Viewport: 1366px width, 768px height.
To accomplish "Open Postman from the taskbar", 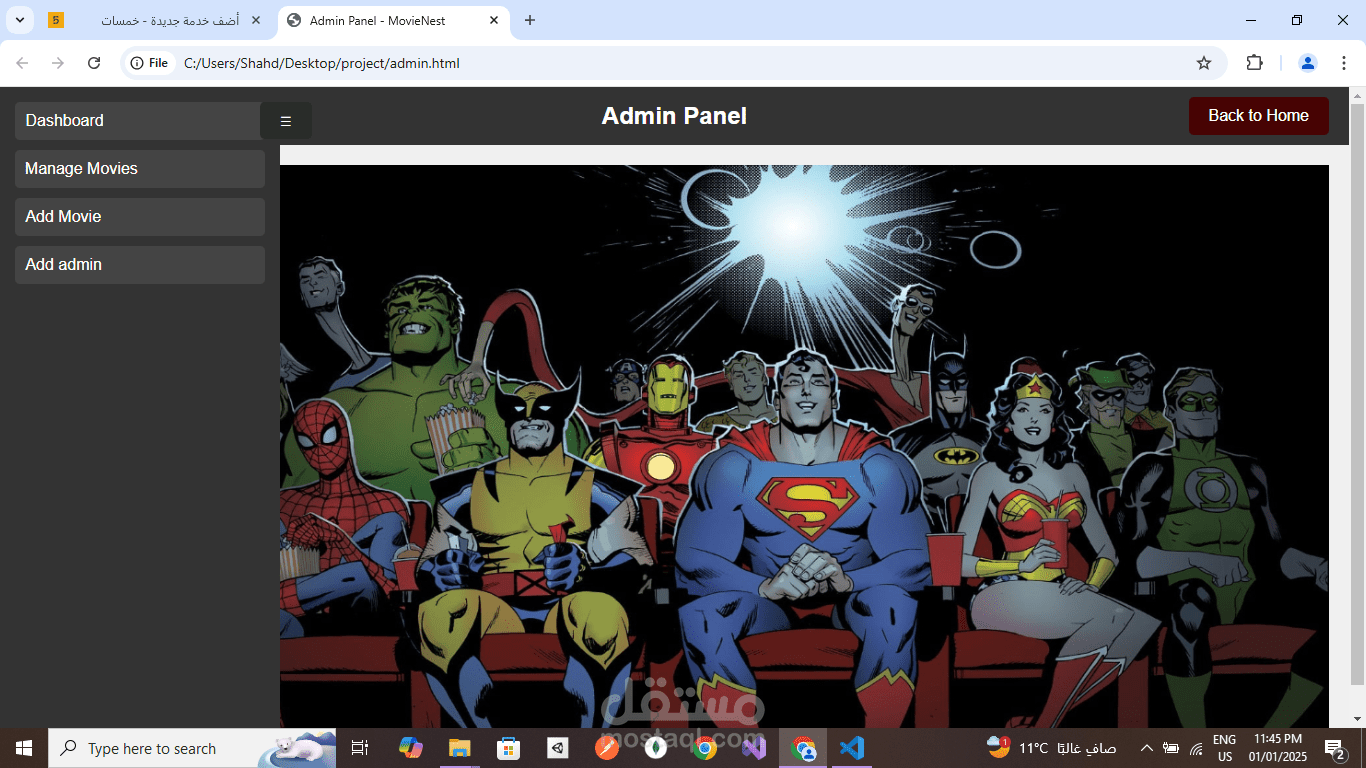I will [x=606, y=748].
